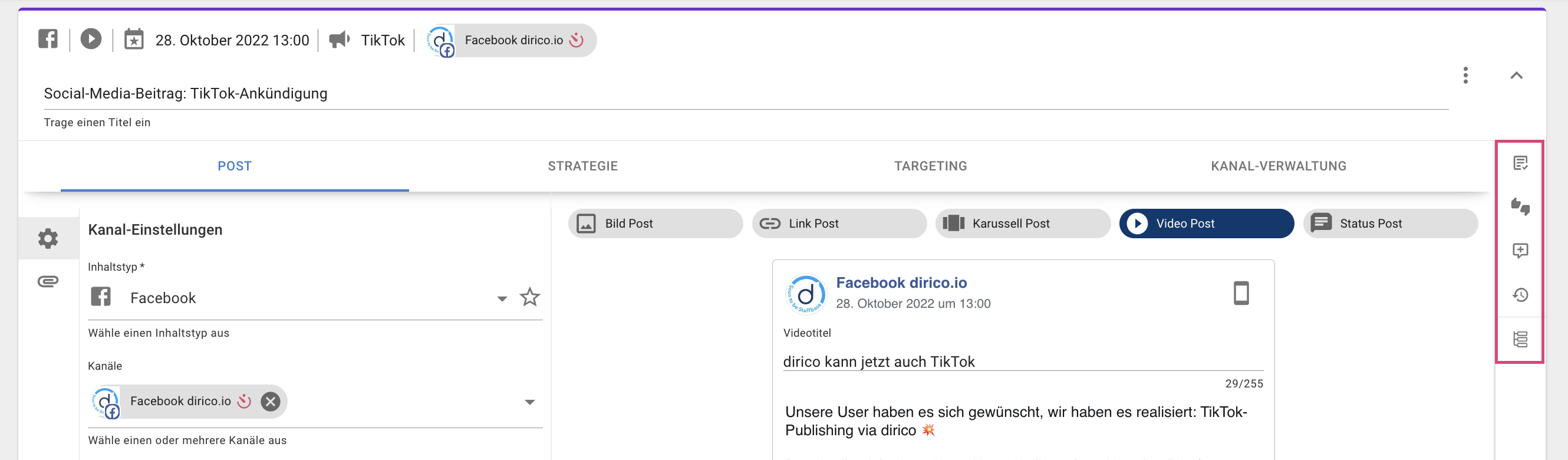Image resolution: width=1568 pixels, height=460 pixels.
Task: Switch to the STRATEGIE tab
Action: (582, 166)
